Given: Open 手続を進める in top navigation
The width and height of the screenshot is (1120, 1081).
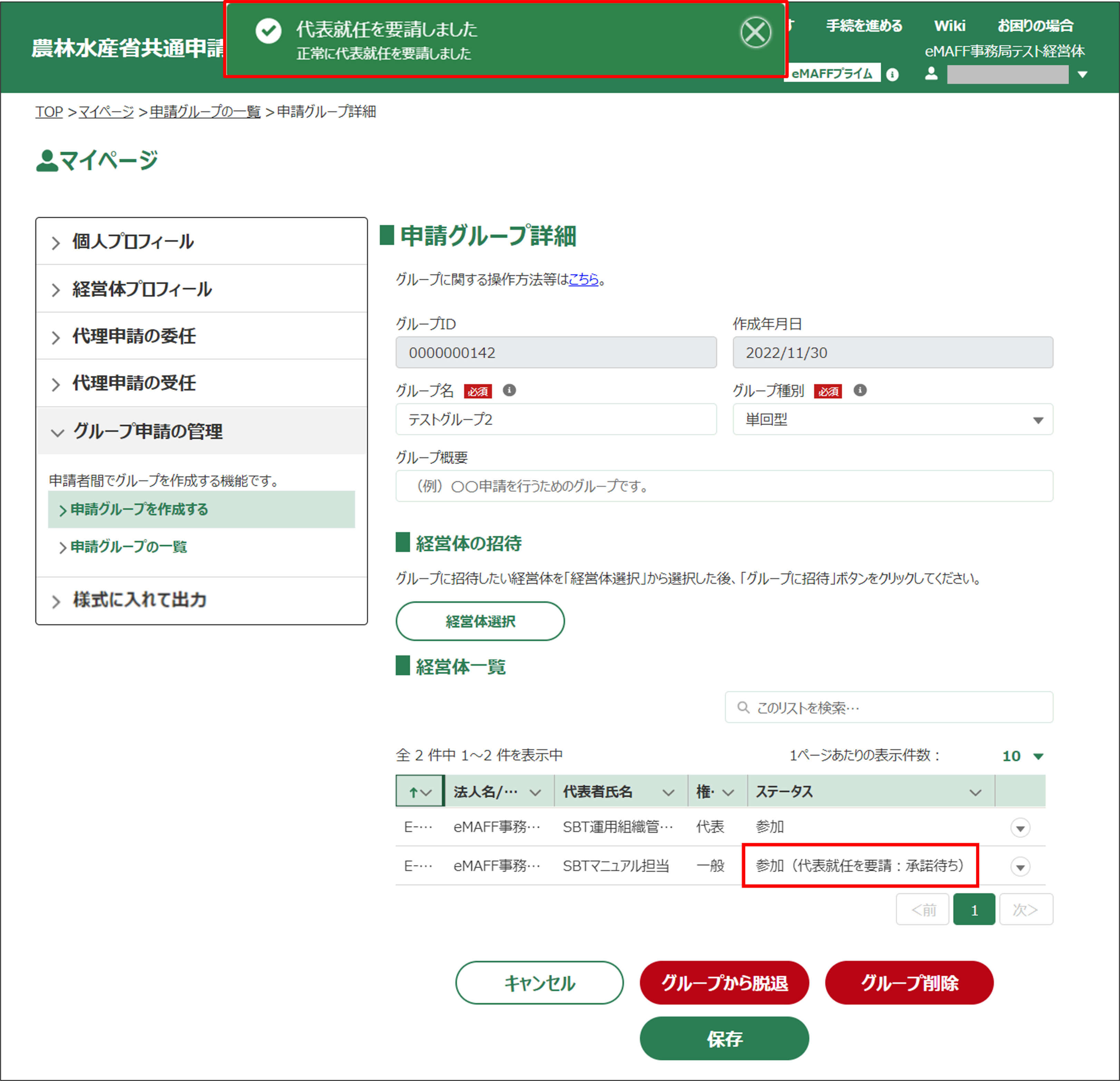Looking at the screenshot, I should pos(864,26).
